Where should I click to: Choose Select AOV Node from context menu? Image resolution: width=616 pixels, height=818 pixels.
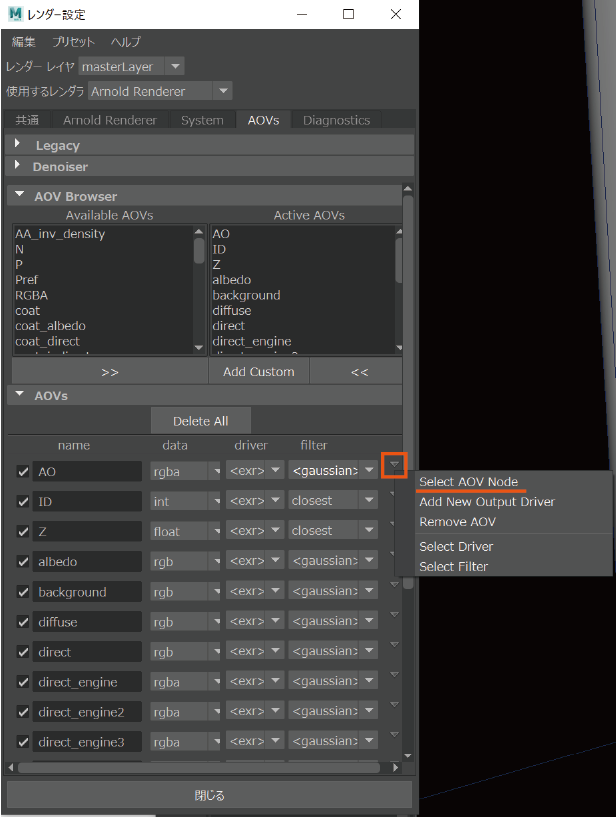point(468,482)
